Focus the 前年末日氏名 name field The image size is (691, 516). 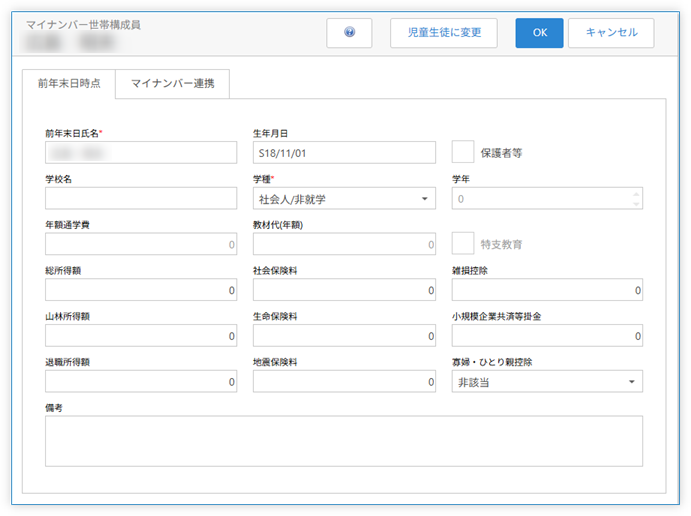(x=141, y=152)
